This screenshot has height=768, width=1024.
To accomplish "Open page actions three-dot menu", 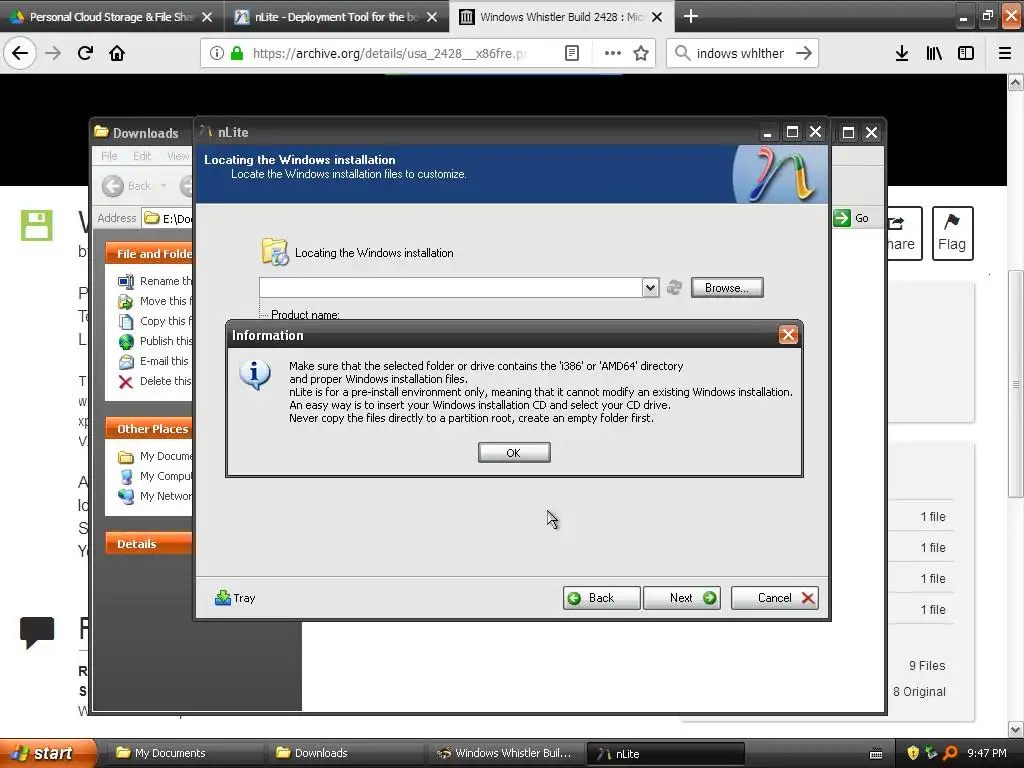I will [612, 53].
